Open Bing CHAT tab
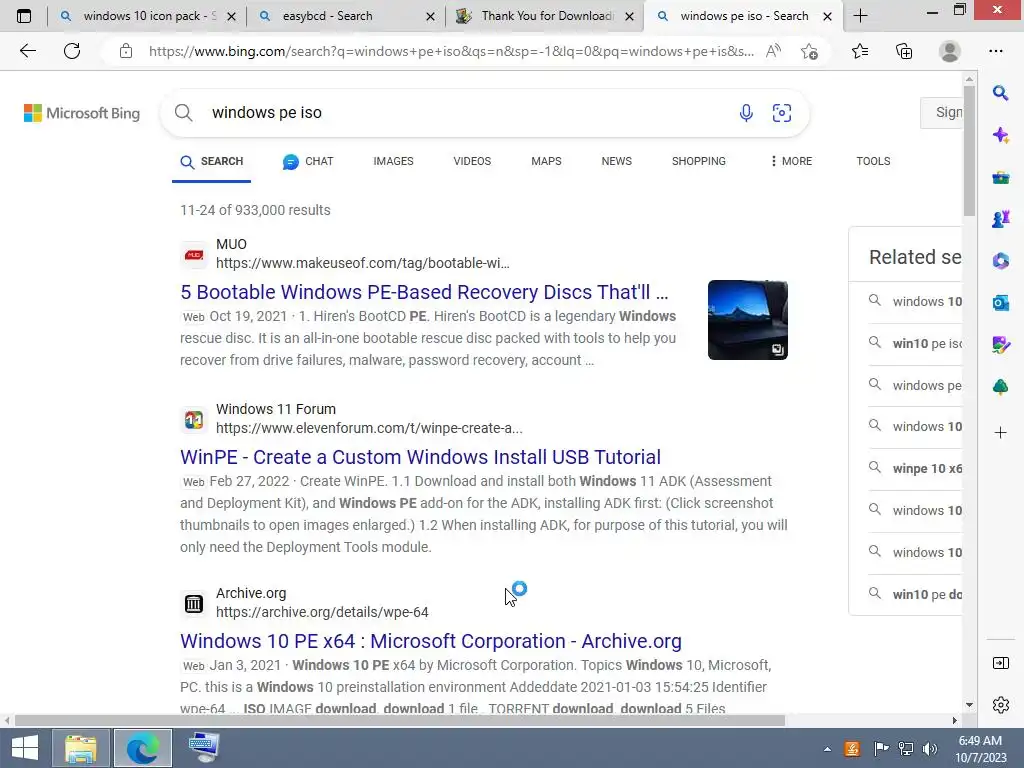 point(308,161)
